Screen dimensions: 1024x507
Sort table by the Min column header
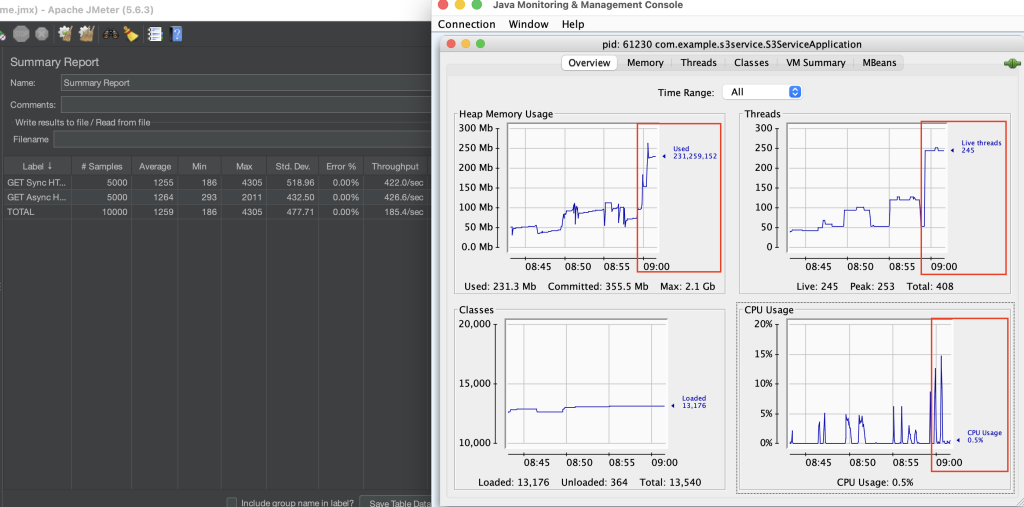click(x=199, y=167)
